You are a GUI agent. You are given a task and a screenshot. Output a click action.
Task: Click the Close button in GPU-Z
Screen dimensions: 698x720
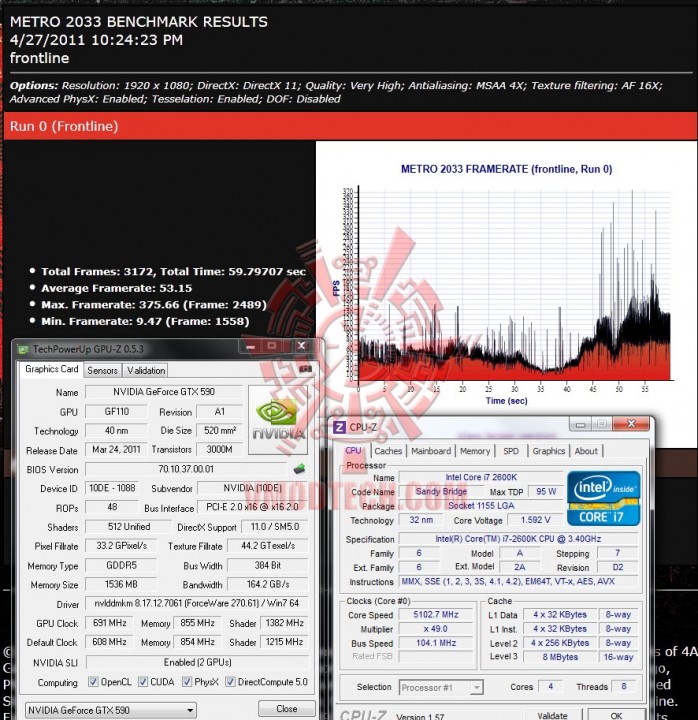coord(287,709)
